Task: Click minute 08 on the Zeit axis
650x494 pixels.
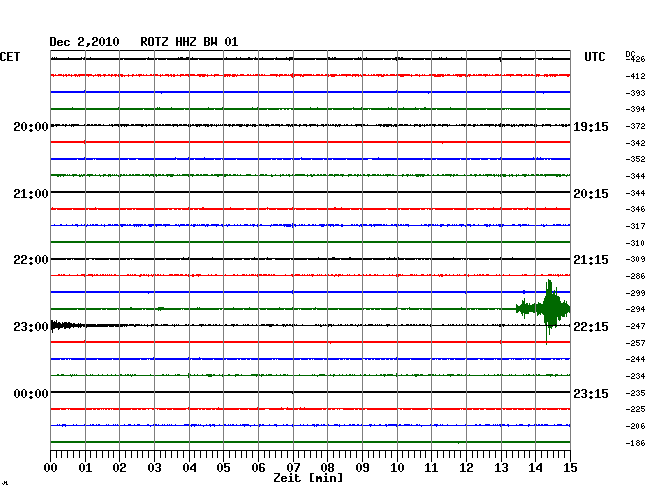Action: point(327,468)
